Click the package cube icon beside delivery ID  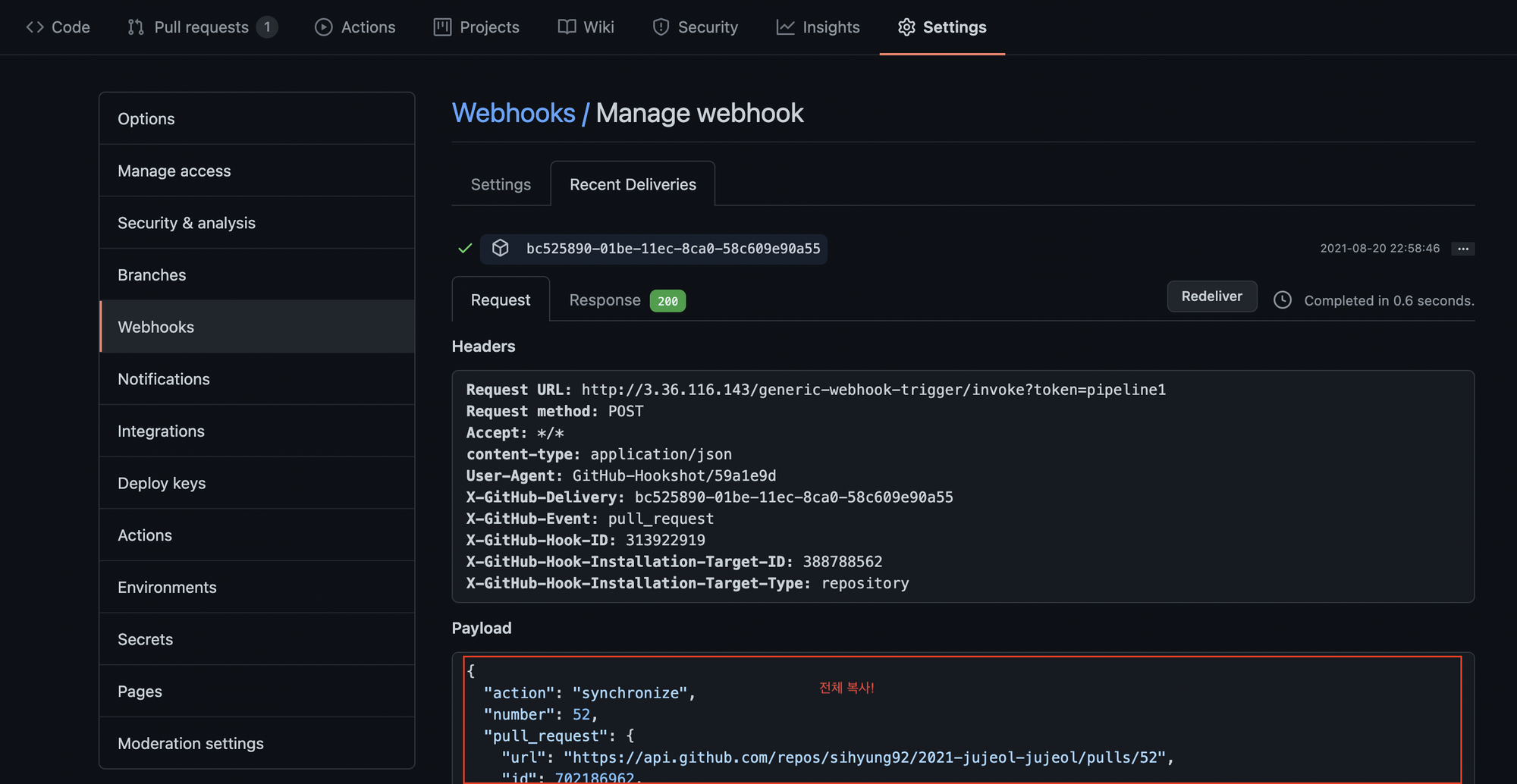tap(501, 248)
